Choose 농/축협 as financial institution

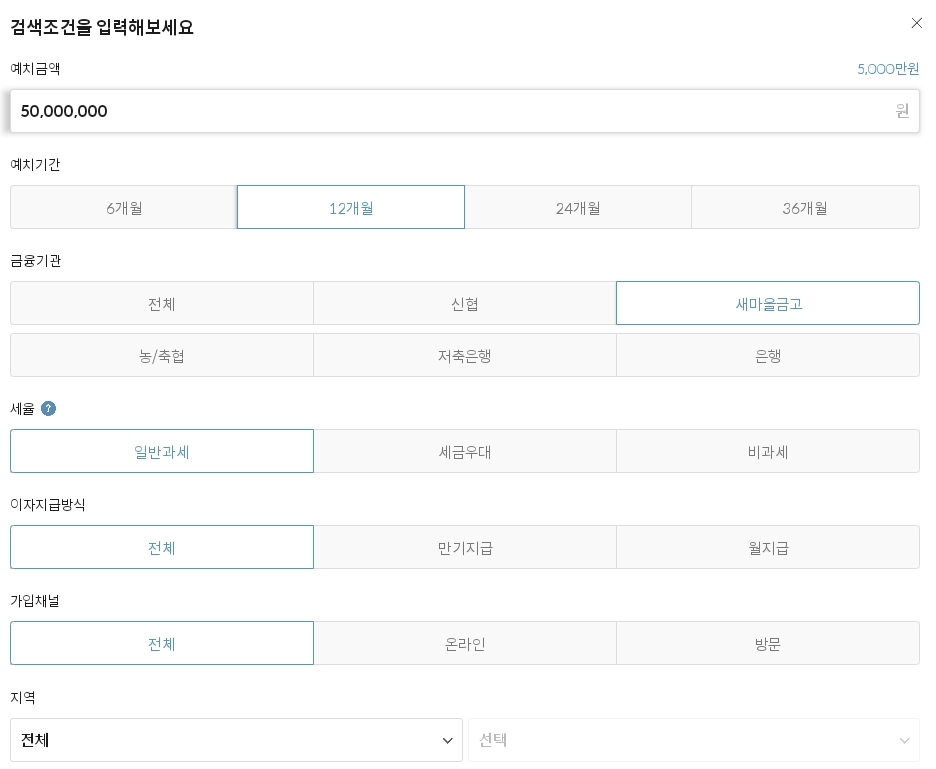pyautogui.click(x=162, y=355)
